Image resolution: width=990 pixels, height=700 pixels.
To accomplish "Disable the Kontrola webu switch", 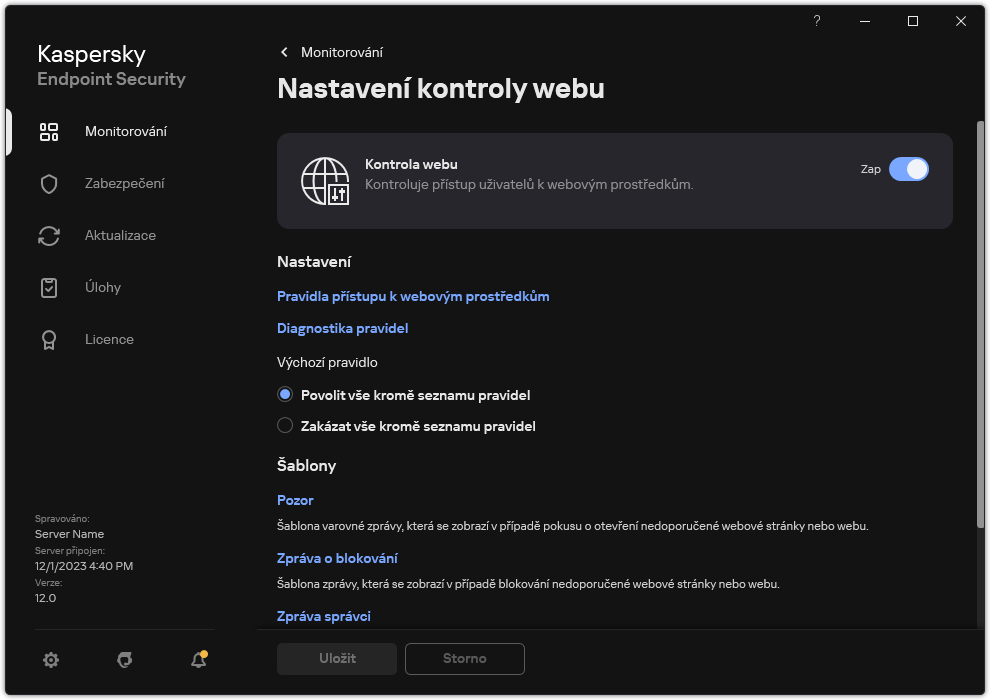I will click(910, 169).
